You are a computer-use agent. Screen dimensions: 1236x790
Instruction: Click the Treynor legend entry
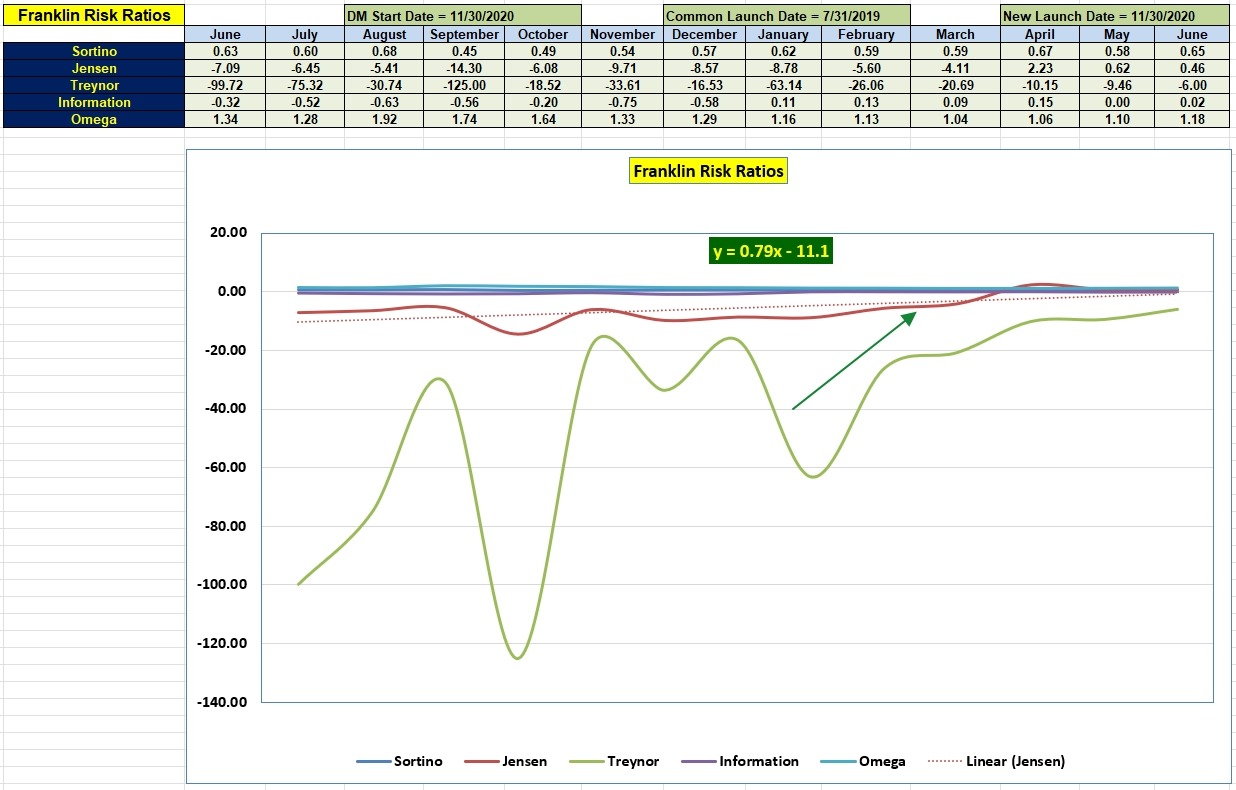[x=614, y=761]
